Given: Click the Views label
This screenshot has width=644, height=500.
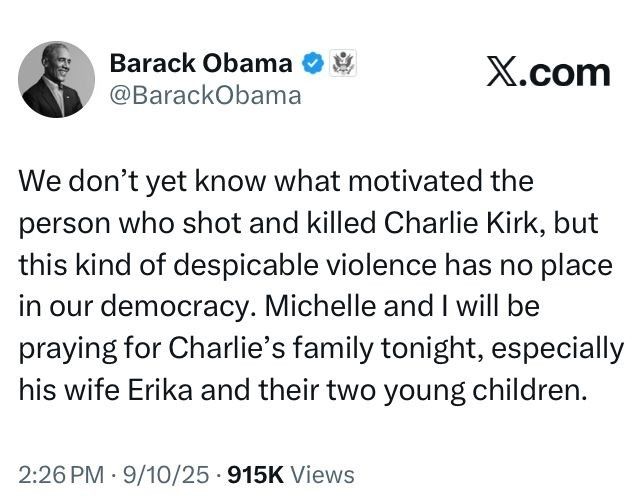Looking at the screenshot, I should click(x=322, y=474).
